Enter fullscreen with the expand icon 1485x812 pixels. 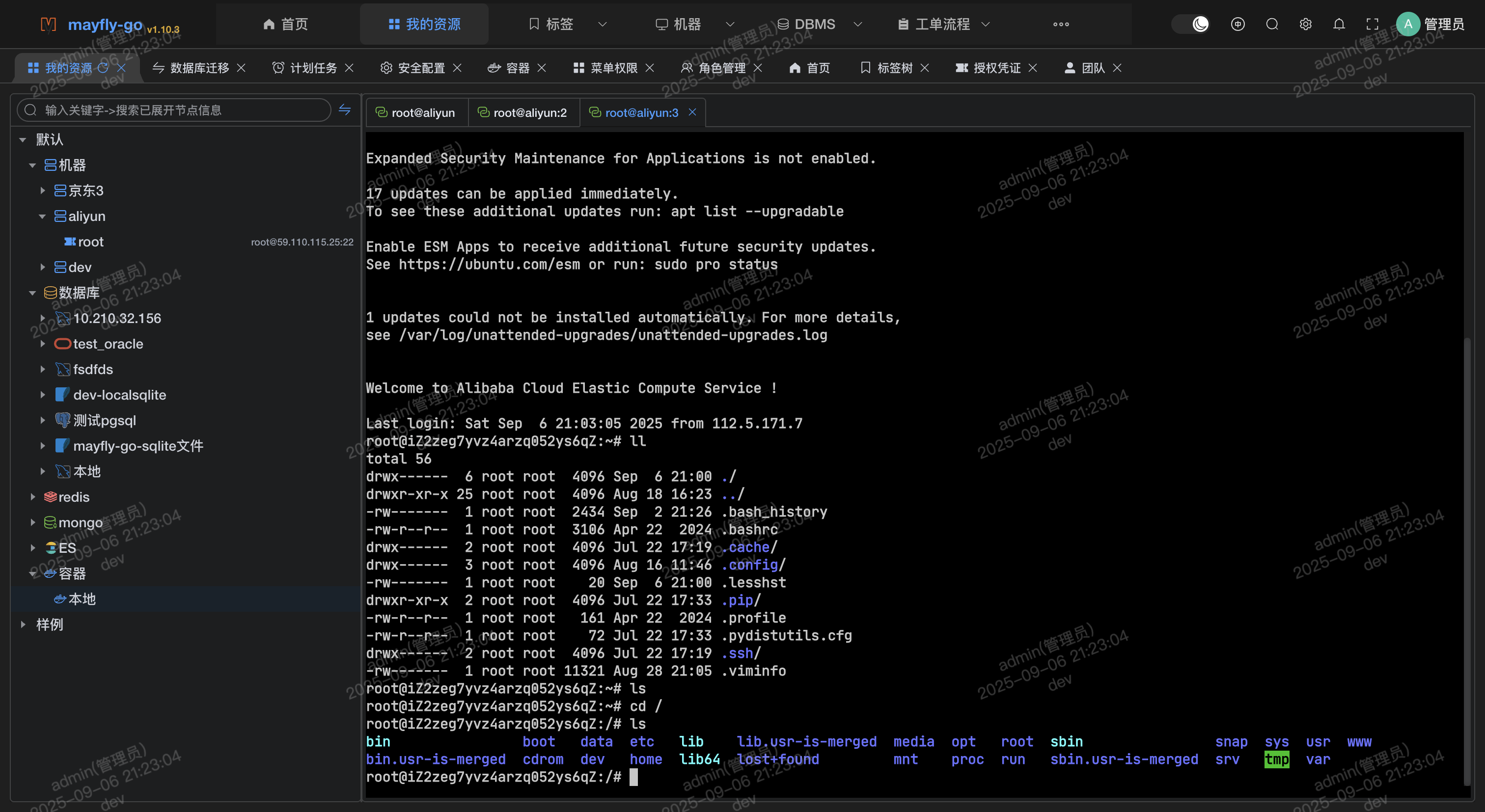click(1373, 24)
